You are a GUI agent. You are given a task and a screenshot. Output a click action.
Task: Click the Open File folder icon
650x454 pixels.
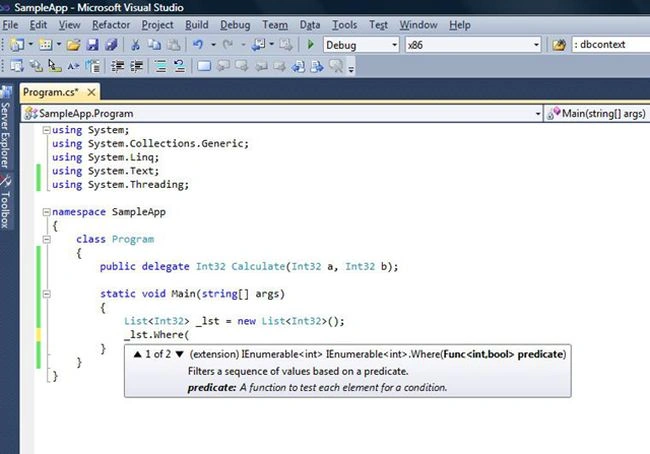[73, 44]
